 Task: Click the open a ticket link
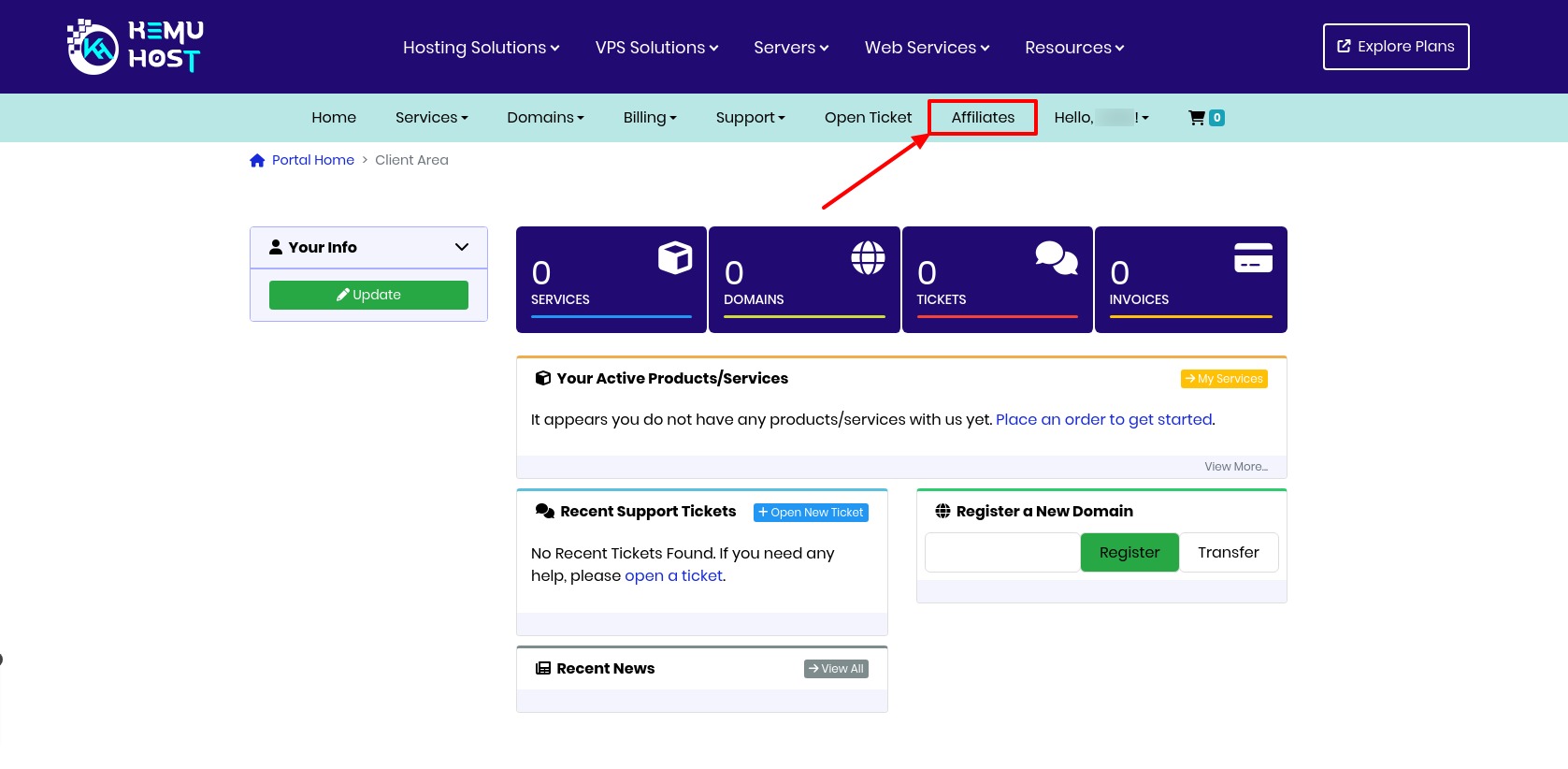[x=673, y=575]
